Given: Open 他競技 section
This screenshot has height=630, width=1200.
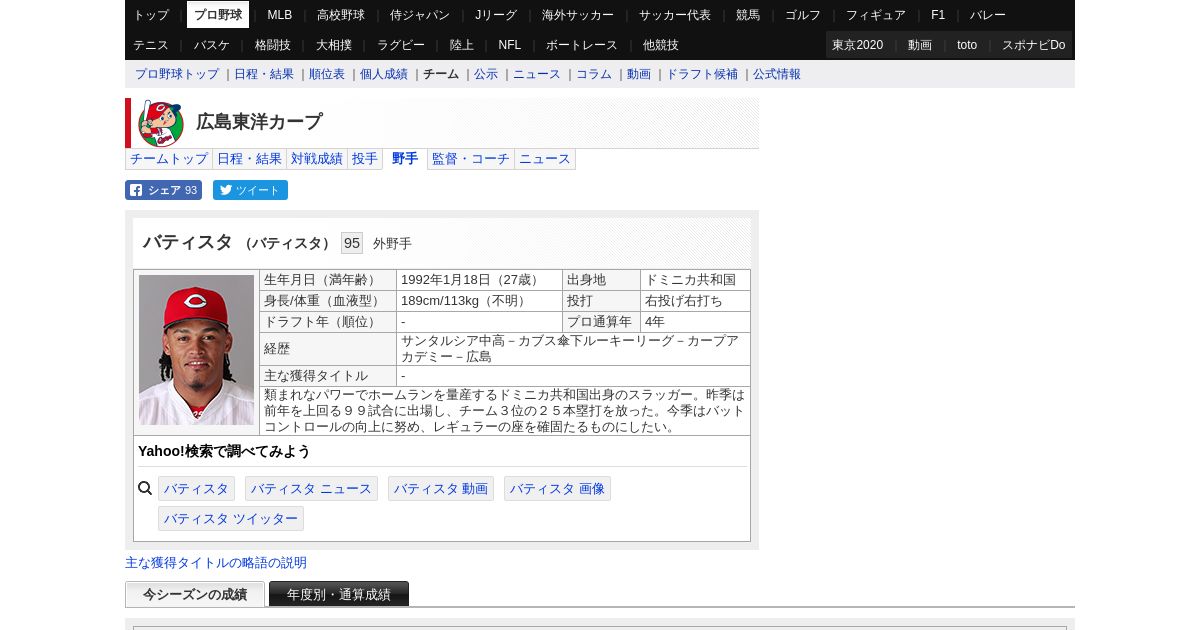Looking at the screenshot, I should [661, 45].
